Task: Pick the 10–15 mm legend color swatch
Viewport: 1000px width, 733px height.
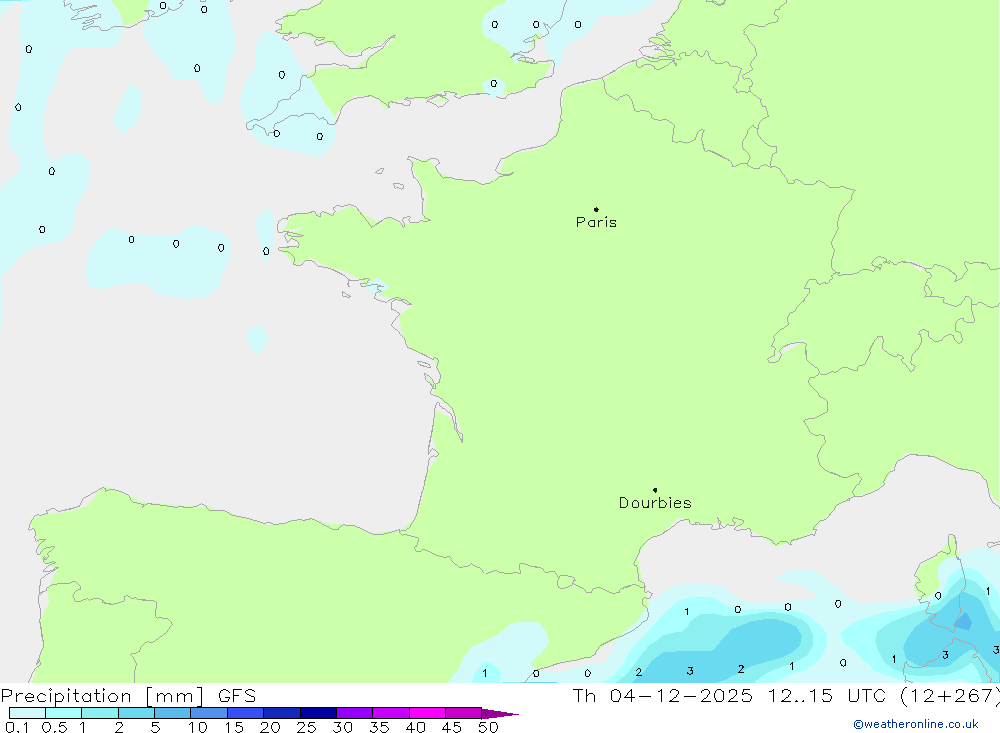Action: pyautogui.click(x=209, y=713)
